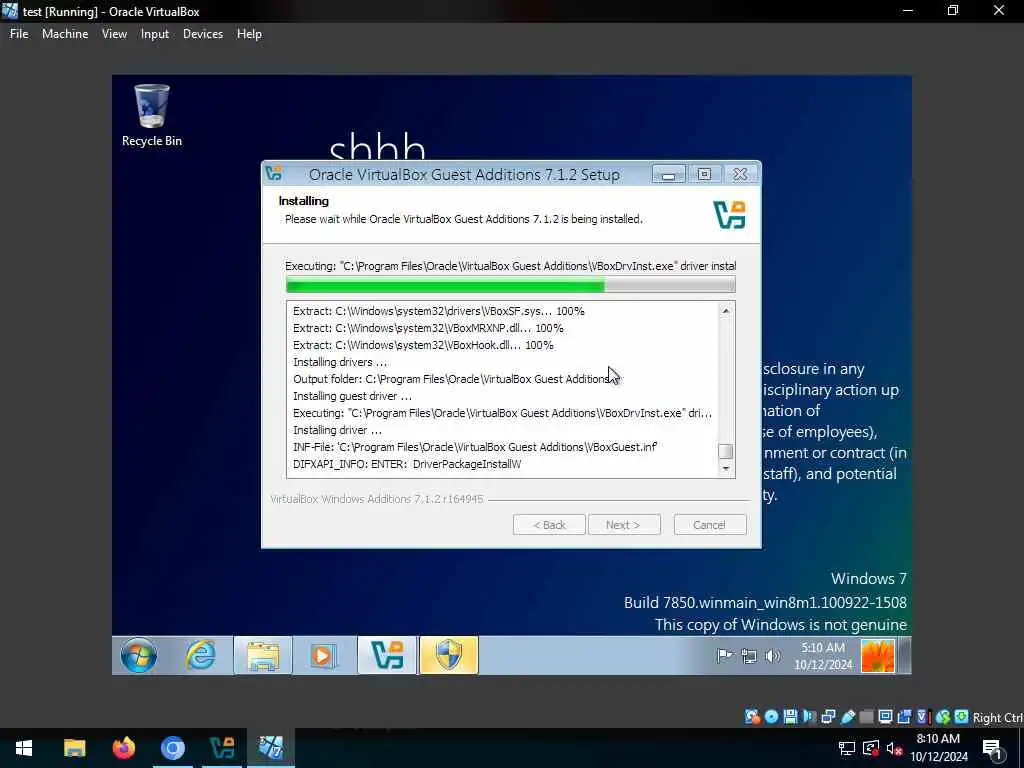Click the Next > button in setup

(624, 524)
